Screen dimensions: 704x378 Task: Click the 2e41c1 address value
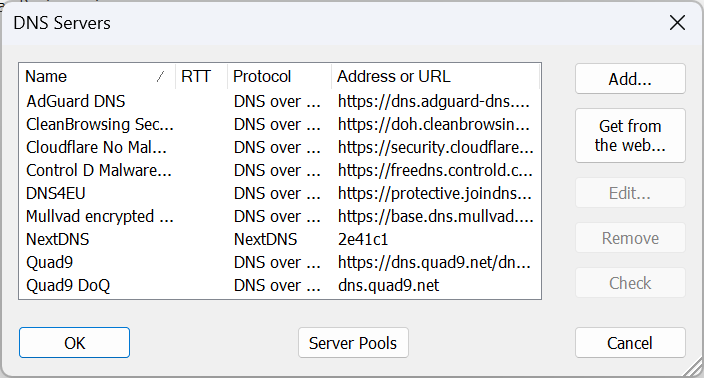coord(363,239)
